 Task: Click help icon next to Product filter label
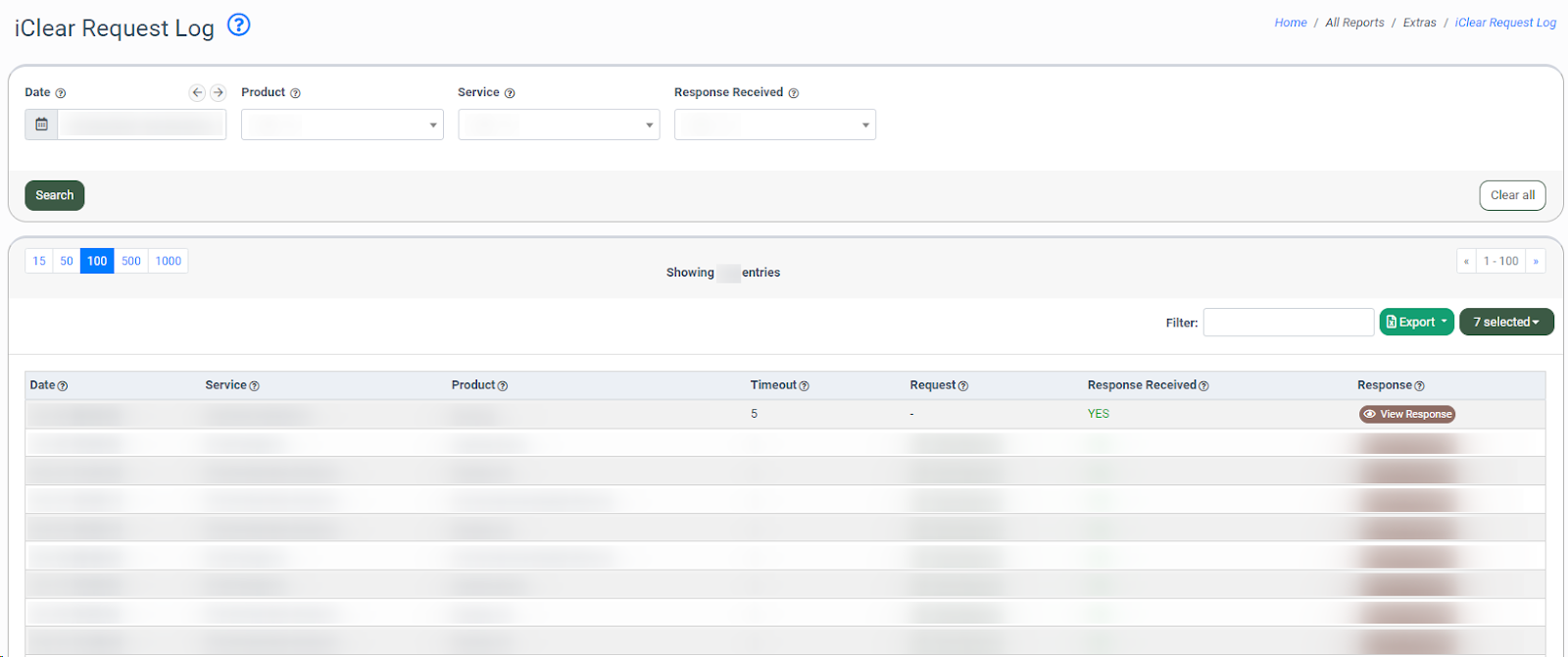click(295, 93)
